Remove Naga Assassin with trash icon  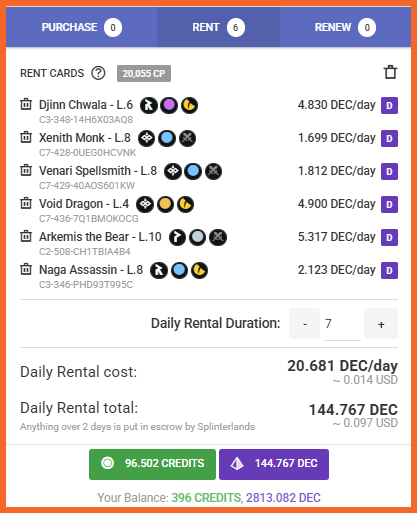[x=26, y=269]
